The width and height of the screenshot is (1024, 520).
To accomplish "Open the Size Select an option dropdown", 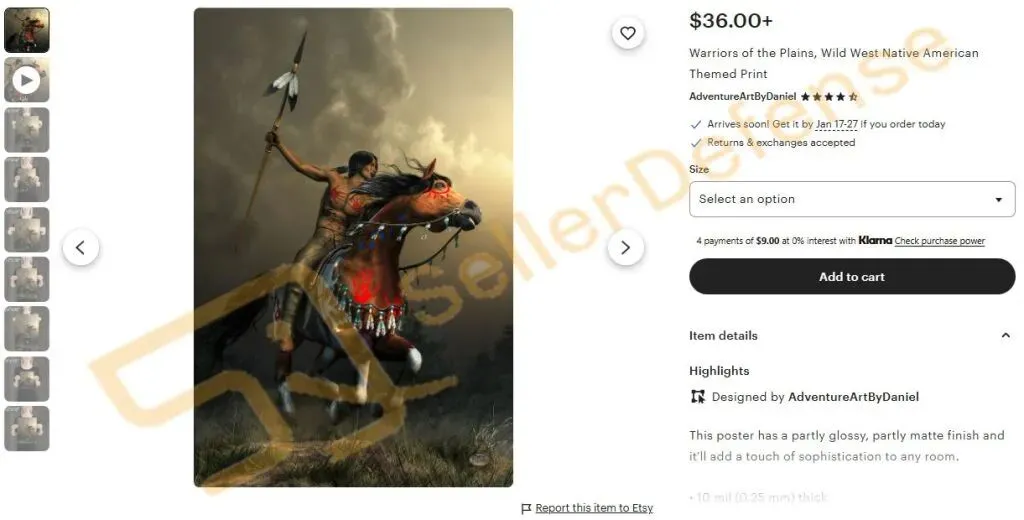I will coord(852,199).
